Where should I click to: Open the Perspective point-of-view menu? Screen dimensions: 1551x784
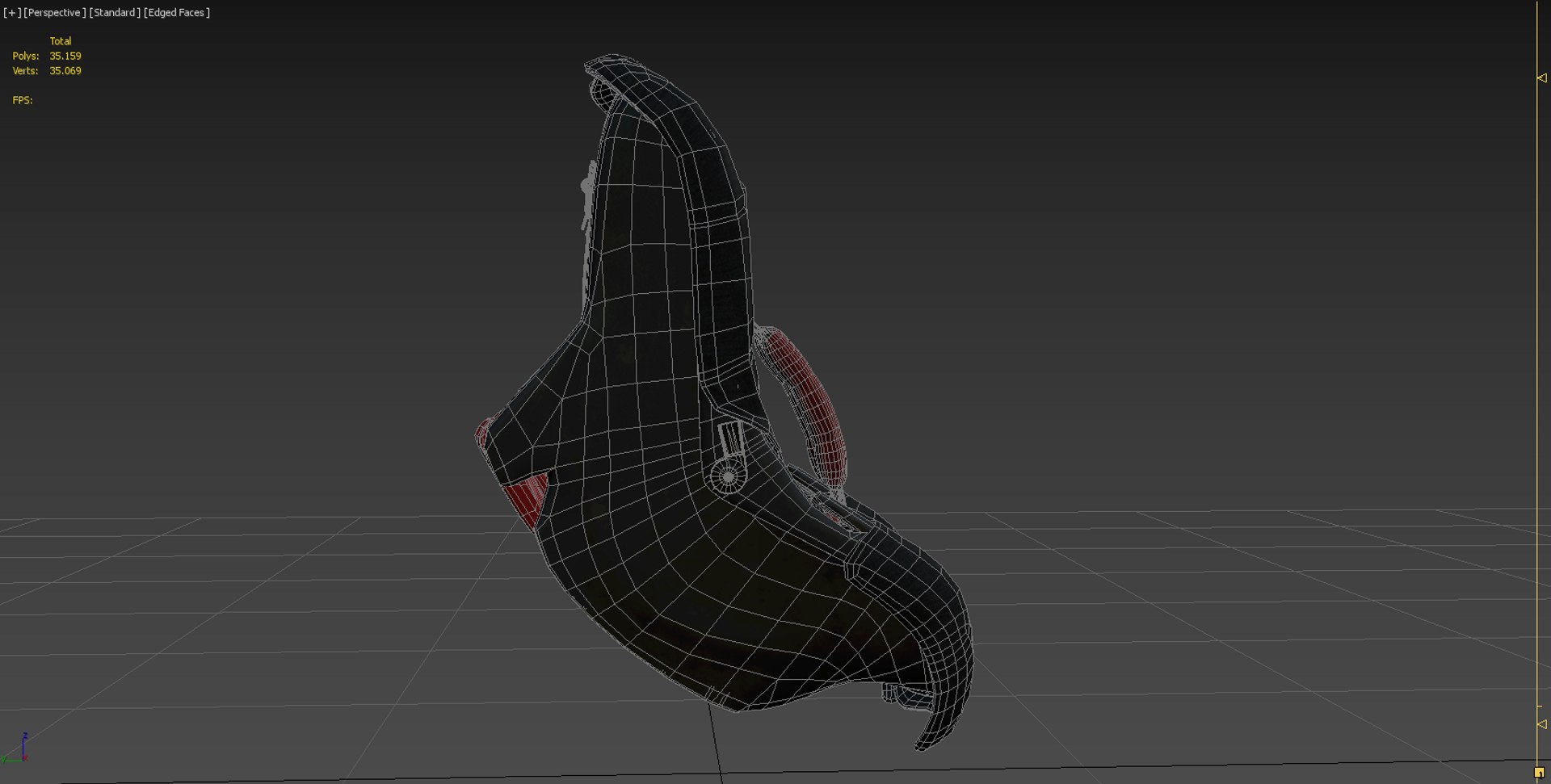[55, 13]
